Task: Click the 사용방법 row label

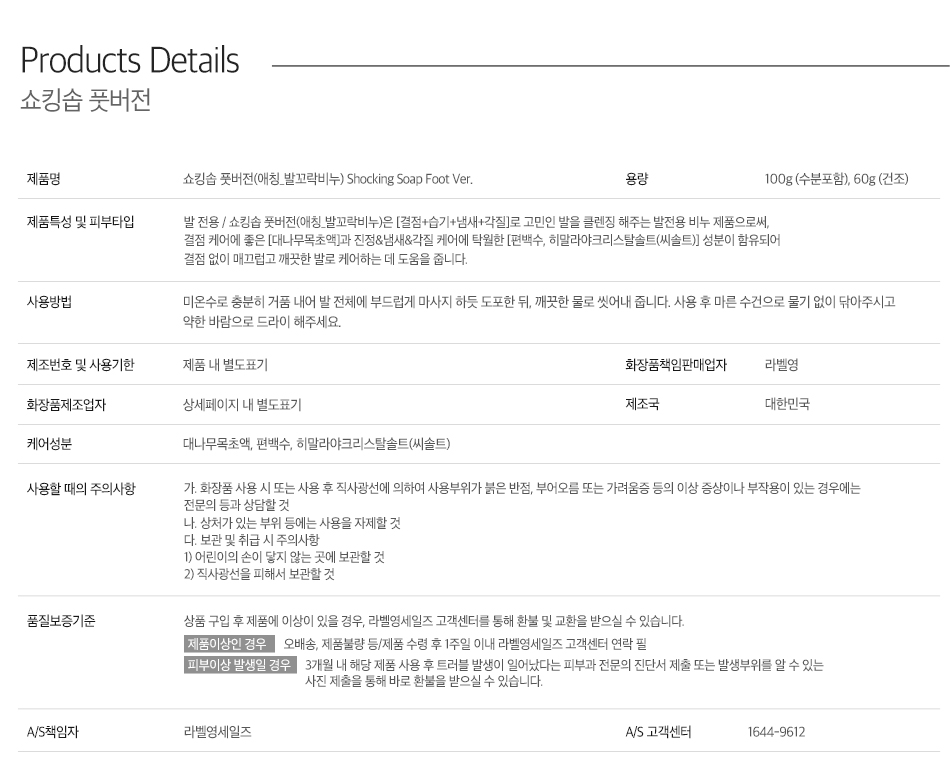Action: [x=49, y=302]
